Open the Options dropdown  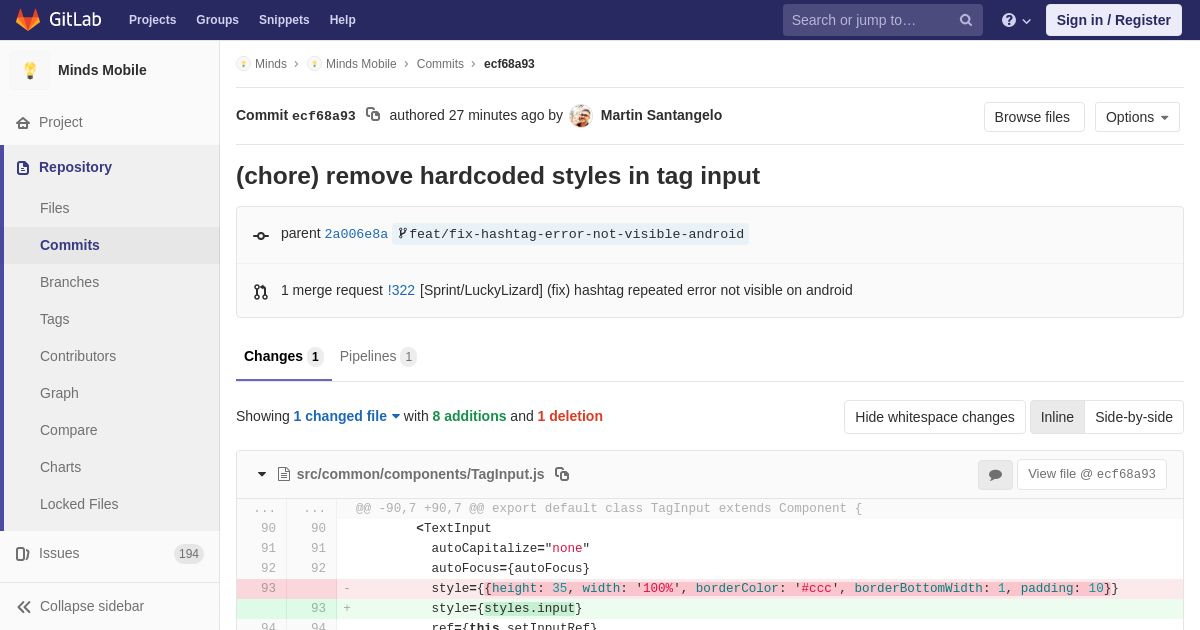click(1137, 117)
